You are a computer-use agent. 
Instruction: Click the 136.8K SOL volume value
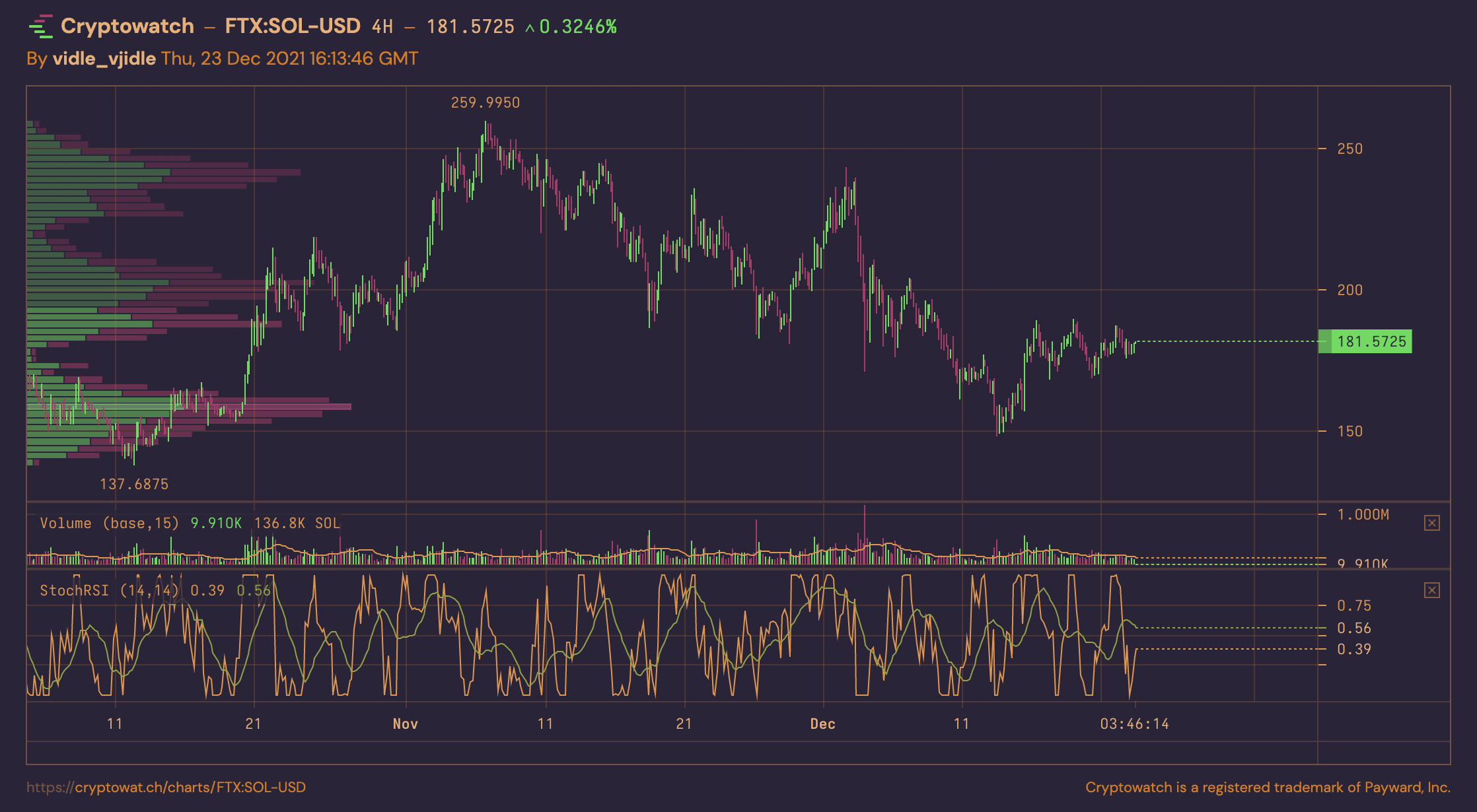(x=297, y=523)
